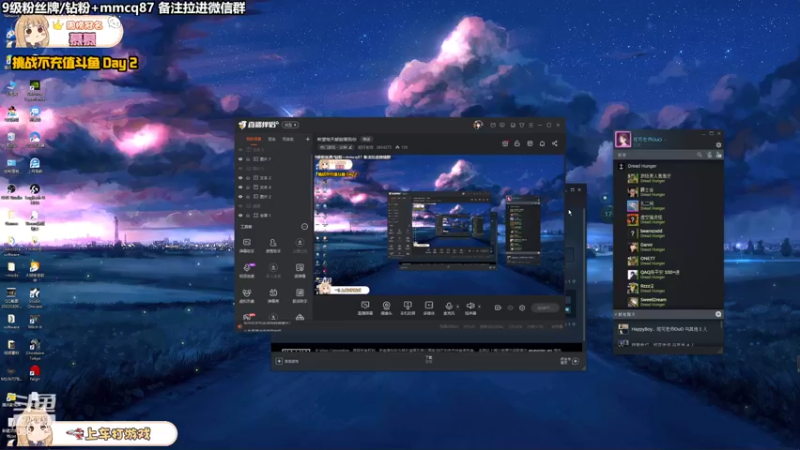The image size is (800, 450).
Task: Open the OBS Studio desktop shortcut
Action: click(11, 192)
